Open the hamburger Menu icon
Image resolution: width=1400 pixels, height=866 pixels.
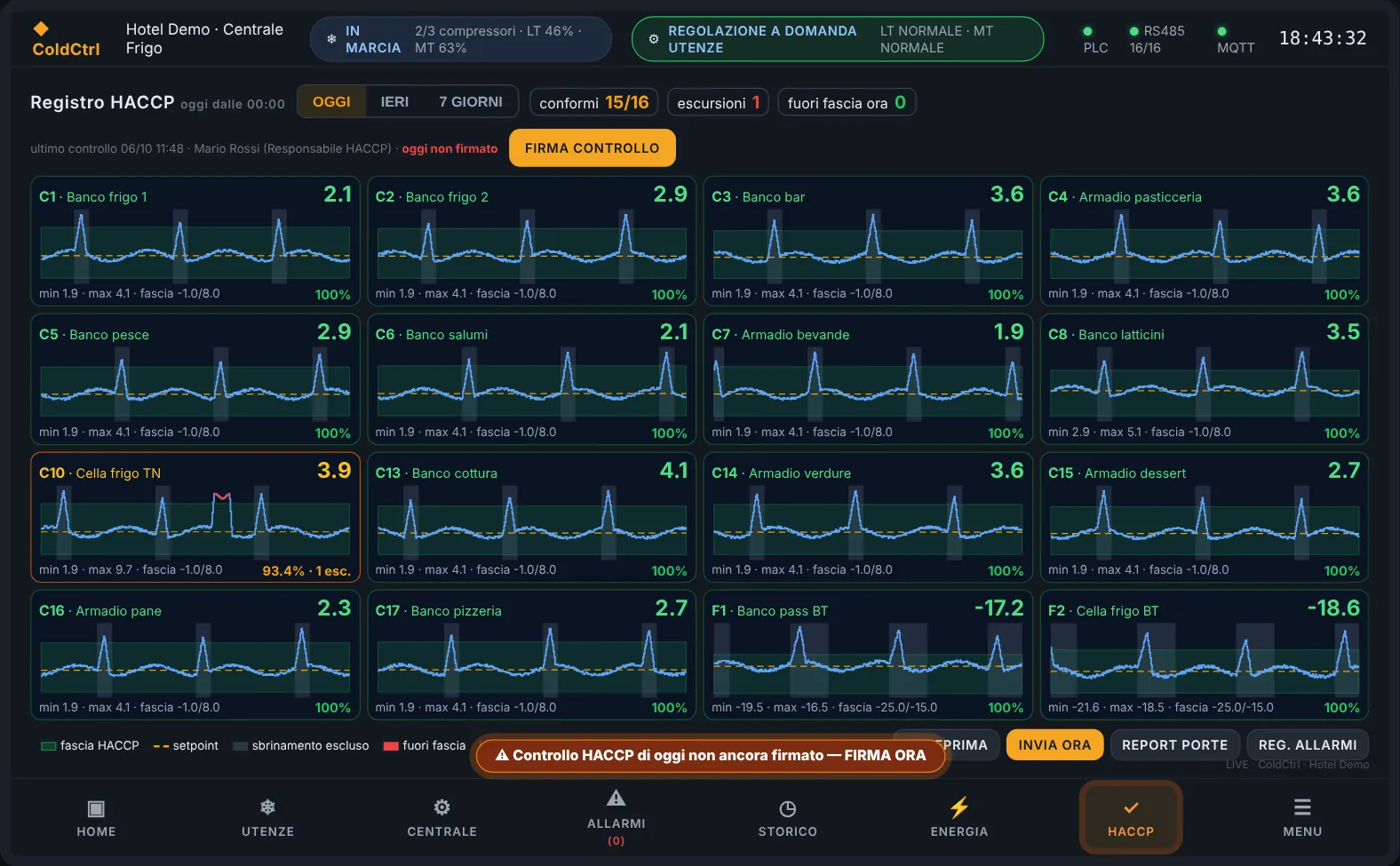1302,807
